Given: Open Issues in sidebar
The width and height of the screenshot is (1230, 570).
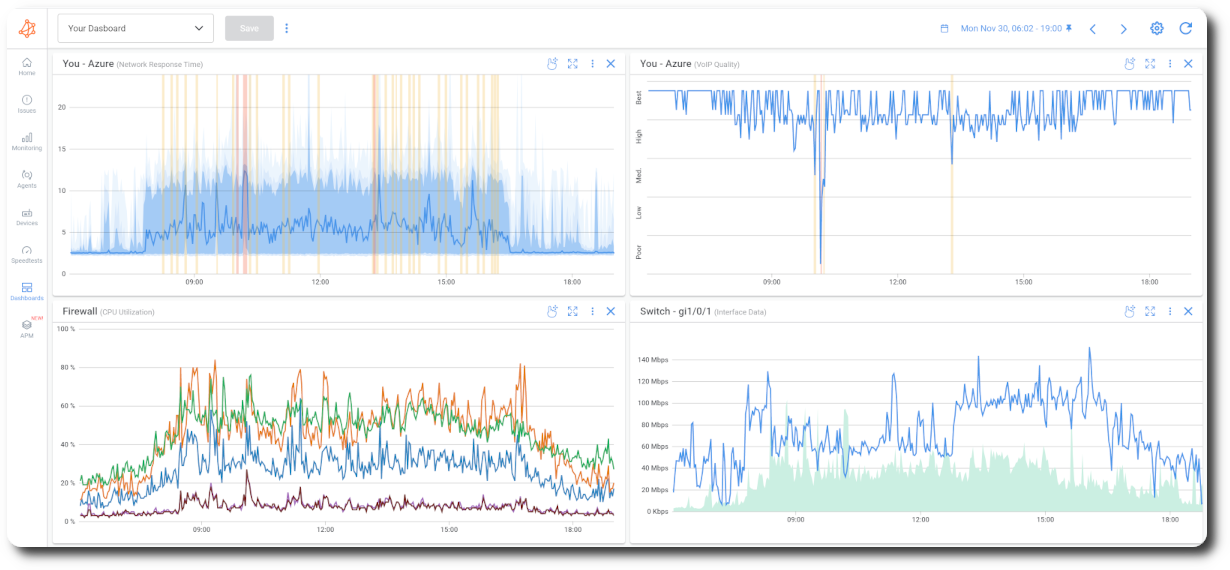Looking at the screenshot, I should click(27, 104).
